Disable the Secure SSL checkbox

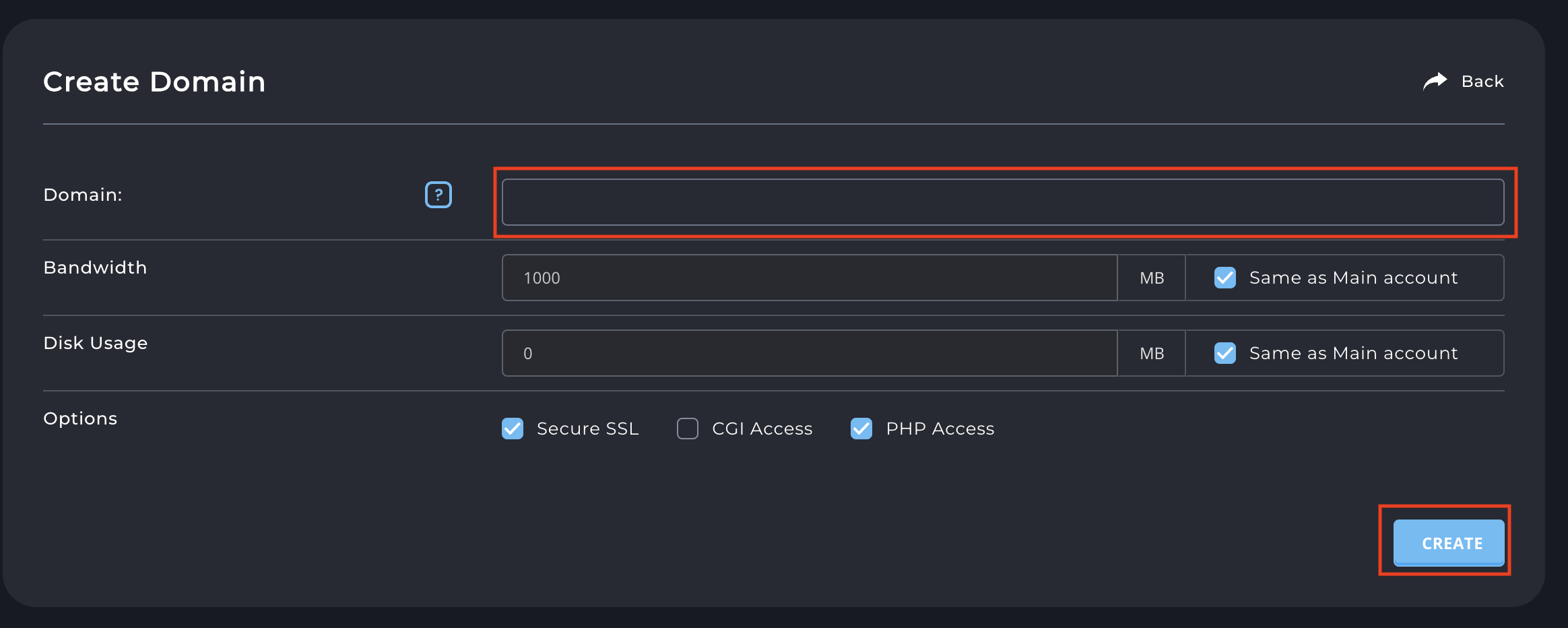click(x=513, y=429)
